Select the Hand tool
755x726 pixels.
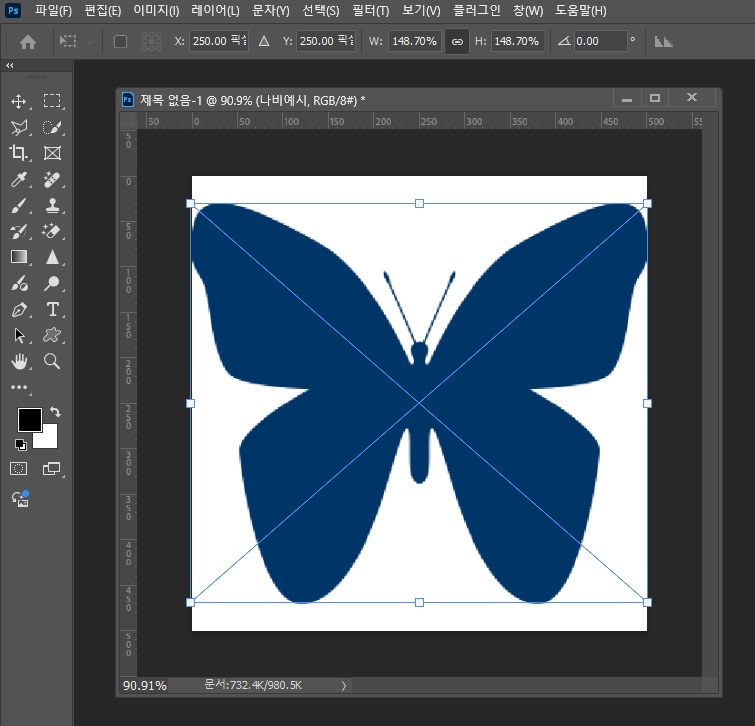[x=19, y=361]
